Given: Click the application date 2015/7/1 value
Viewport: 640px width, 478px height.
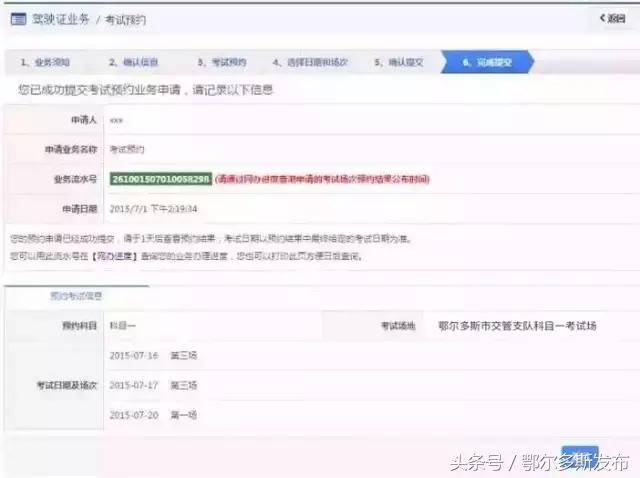Looking at the screenshot, I should [153, 209].
